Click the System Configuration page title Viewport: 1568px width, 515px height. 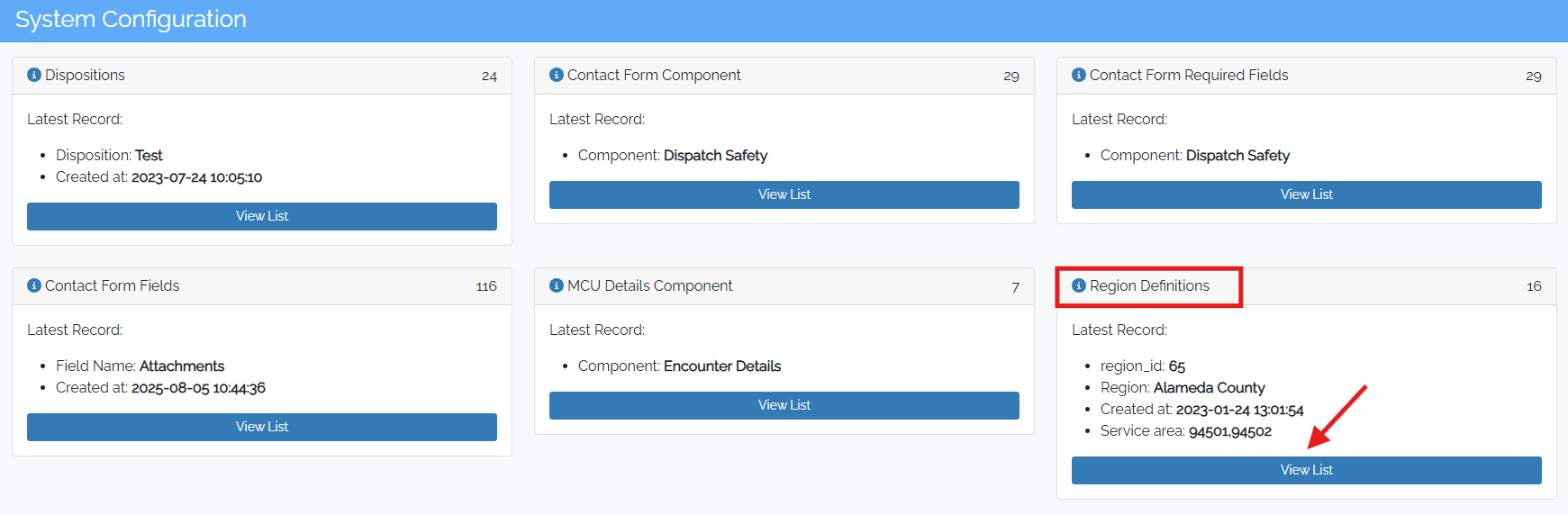coord(131,19)
